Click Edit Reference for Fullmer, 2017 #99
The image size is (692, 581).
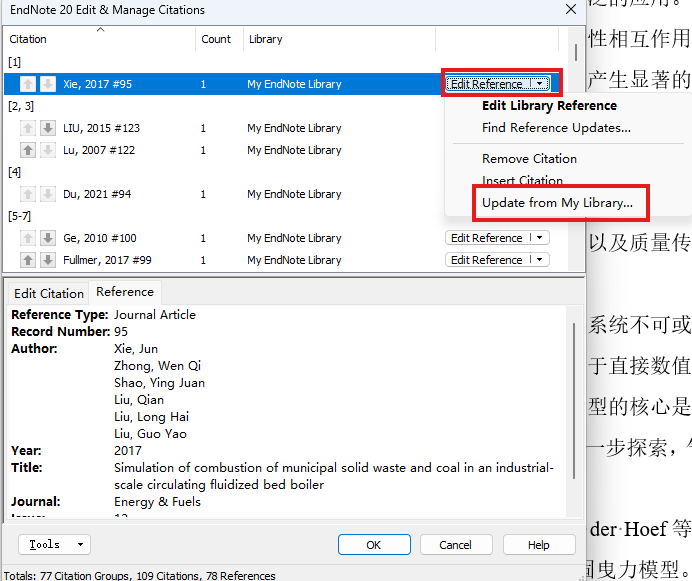[486, 260]
